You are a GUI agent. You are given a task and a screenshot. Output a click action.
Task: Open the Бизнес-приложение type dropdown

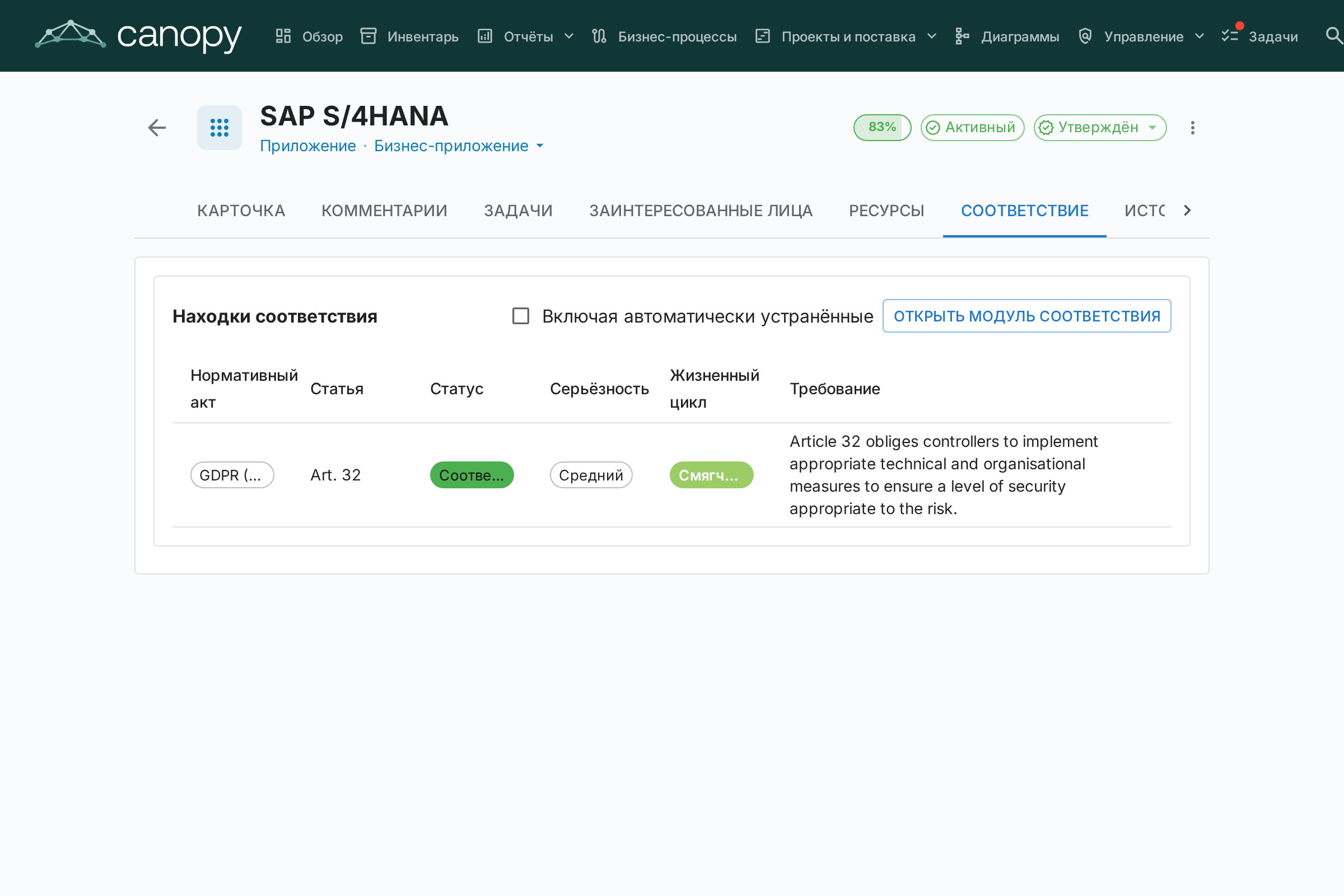click(x=459, y=146)
